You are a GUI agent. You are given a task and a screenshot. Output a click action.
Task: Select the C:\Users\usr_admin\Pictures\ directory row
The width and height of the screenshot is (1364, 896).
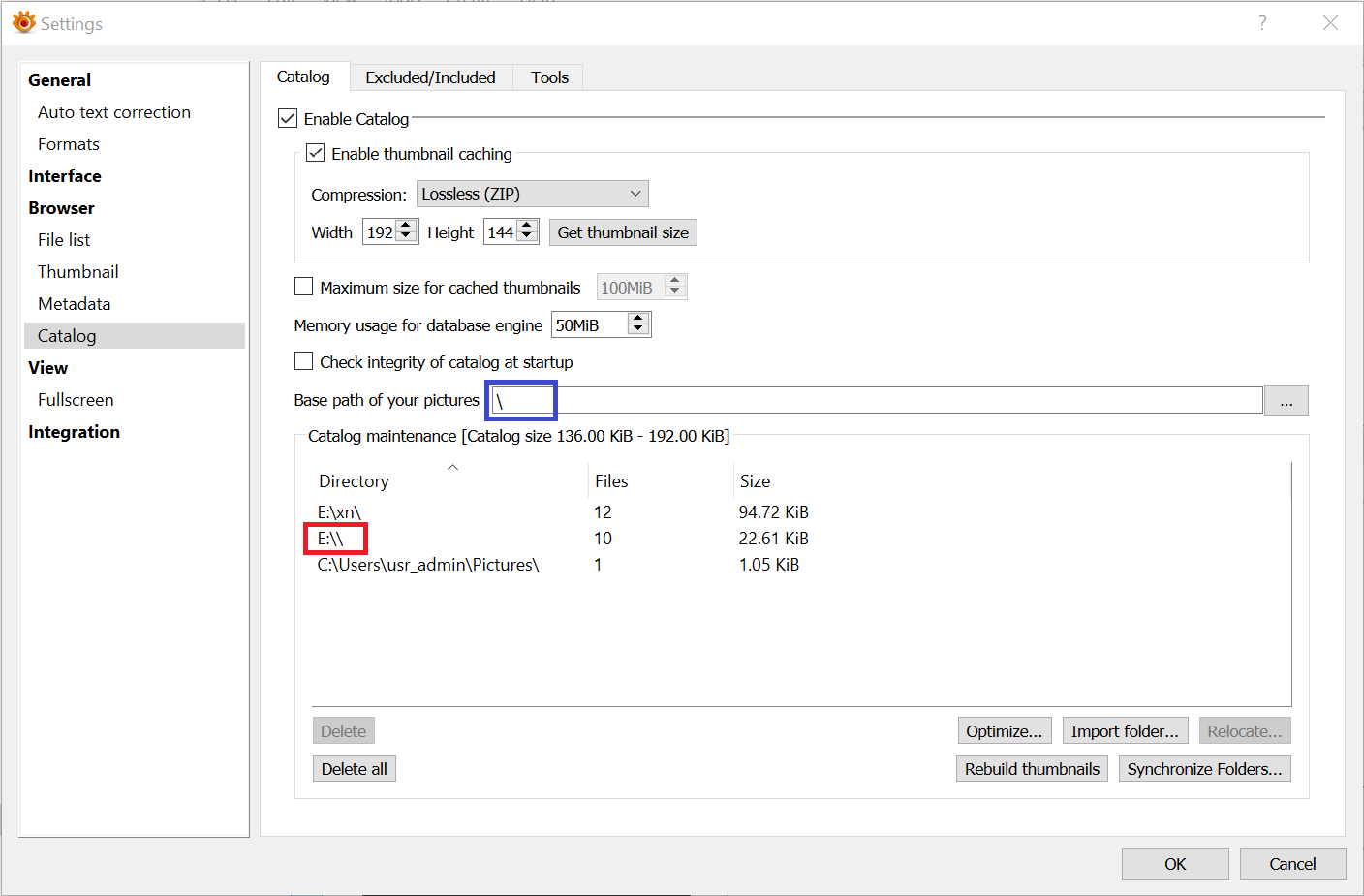(802, 565)
